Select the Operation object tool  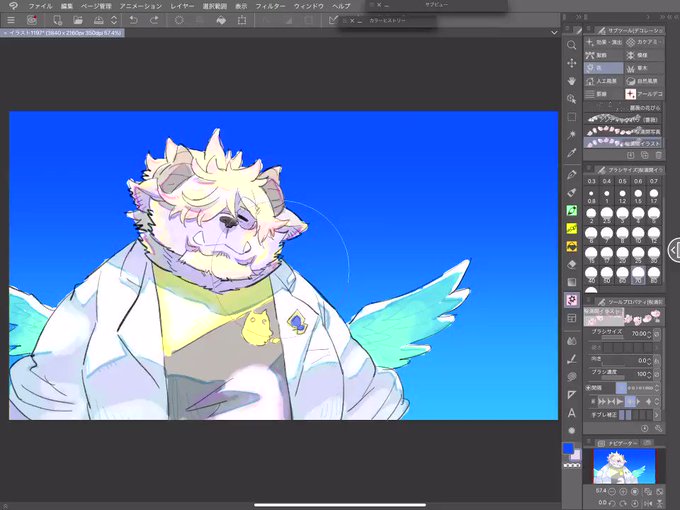pos(572,99)
